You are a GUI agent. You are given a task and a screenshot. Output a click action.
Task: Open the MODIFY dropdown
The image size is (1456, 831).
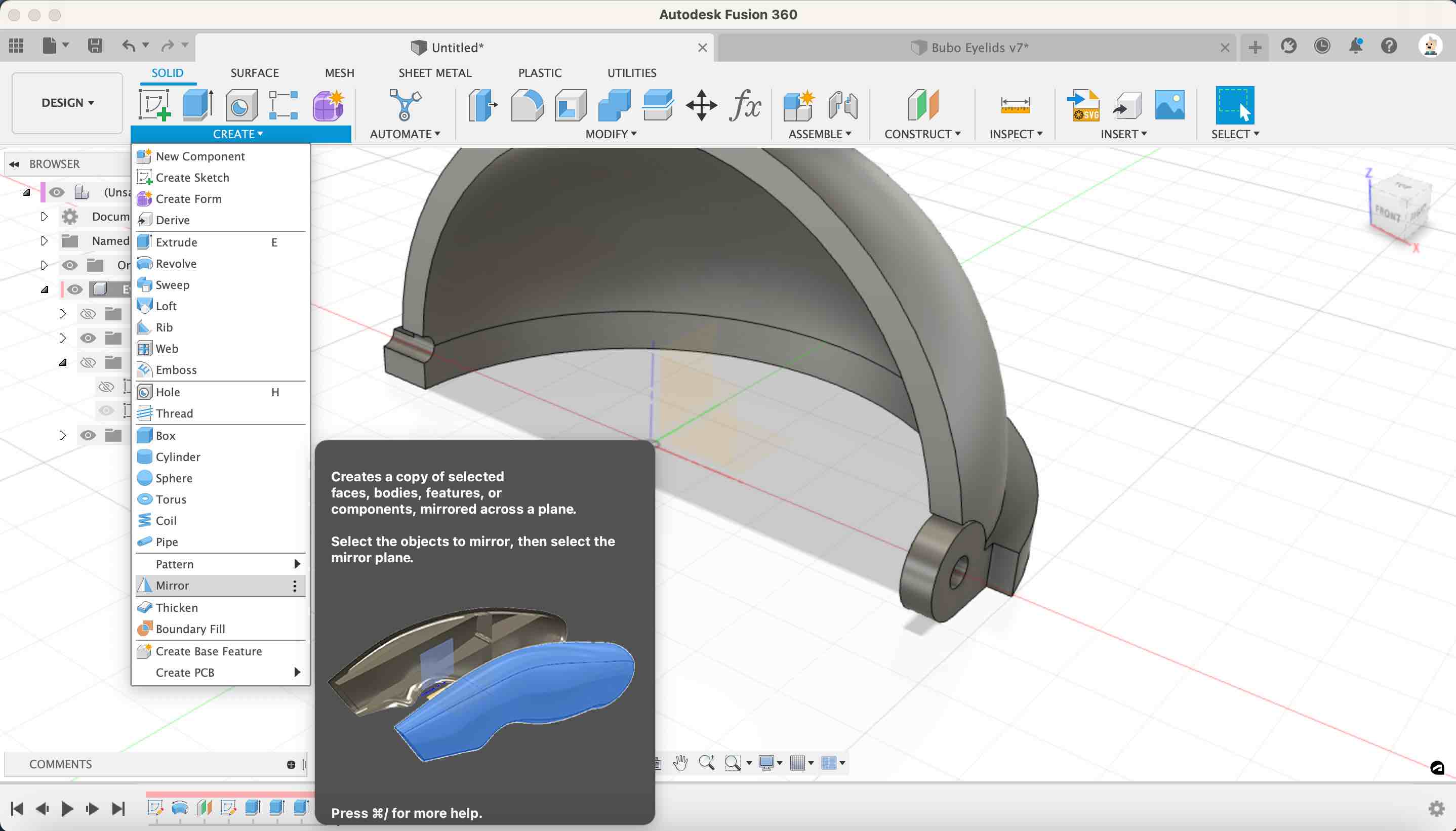(x=611, y=134)
